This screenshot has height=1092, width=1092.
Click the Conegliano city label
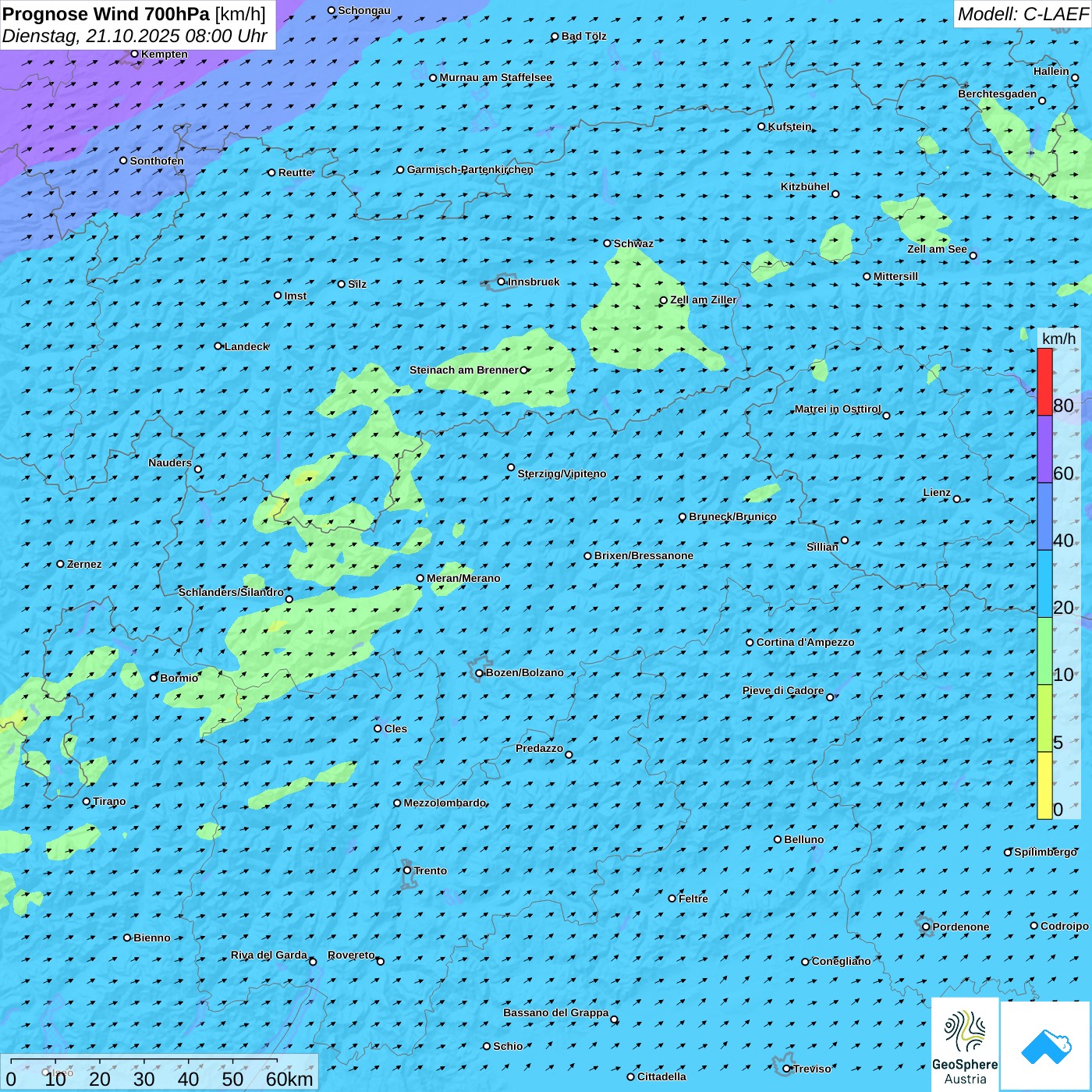[841, 961]
